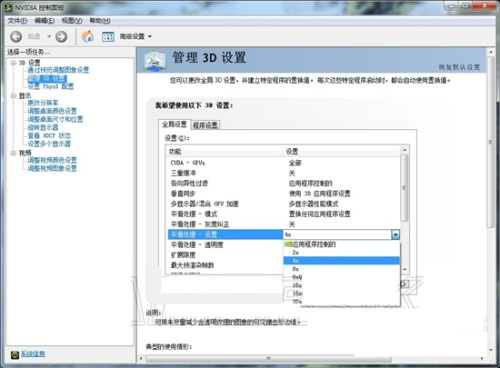500x368 pixels.
Task: Select the CUDA - GPUs settings row
Action: (283, 163)
